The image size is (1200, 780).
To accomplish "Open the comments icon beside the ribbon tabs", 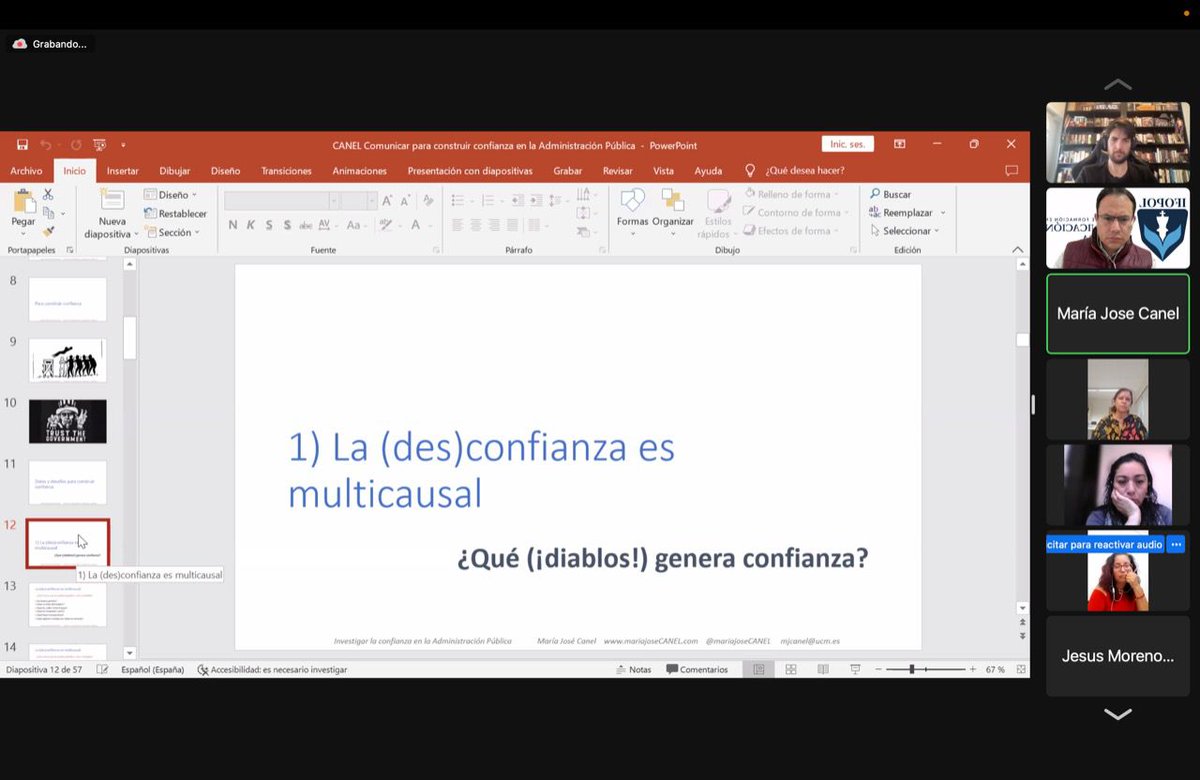I will [1011, 171].
